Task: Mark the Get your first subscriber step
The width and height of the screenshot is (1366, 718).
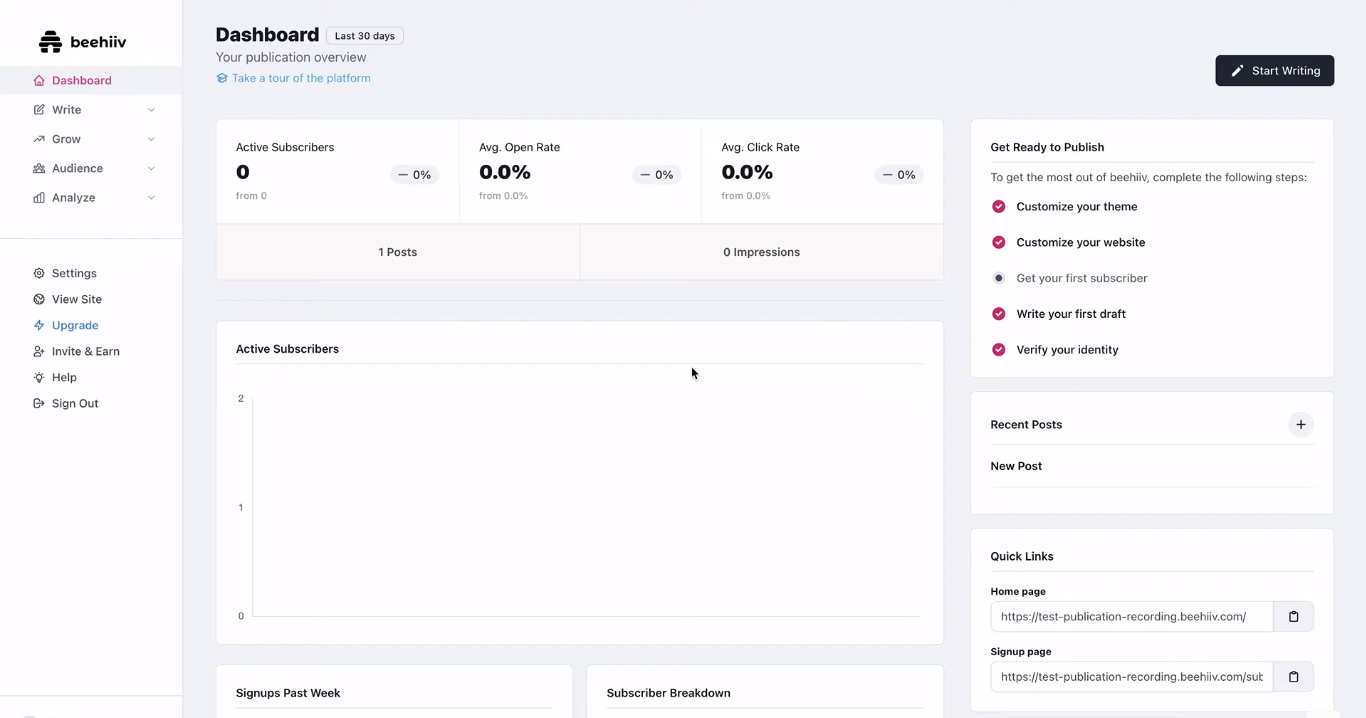Action: [998, 277]
